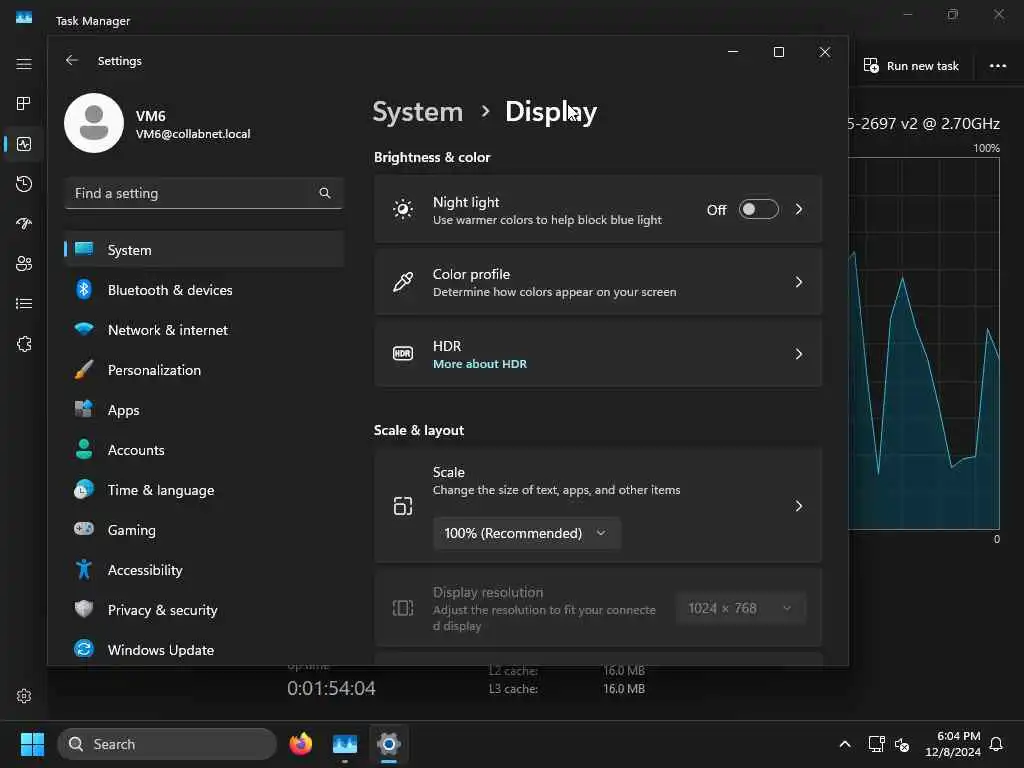Screen dimensions: 1024x768
Task: Open Task Manager settings gear icon
Action: tap(24, 696)
